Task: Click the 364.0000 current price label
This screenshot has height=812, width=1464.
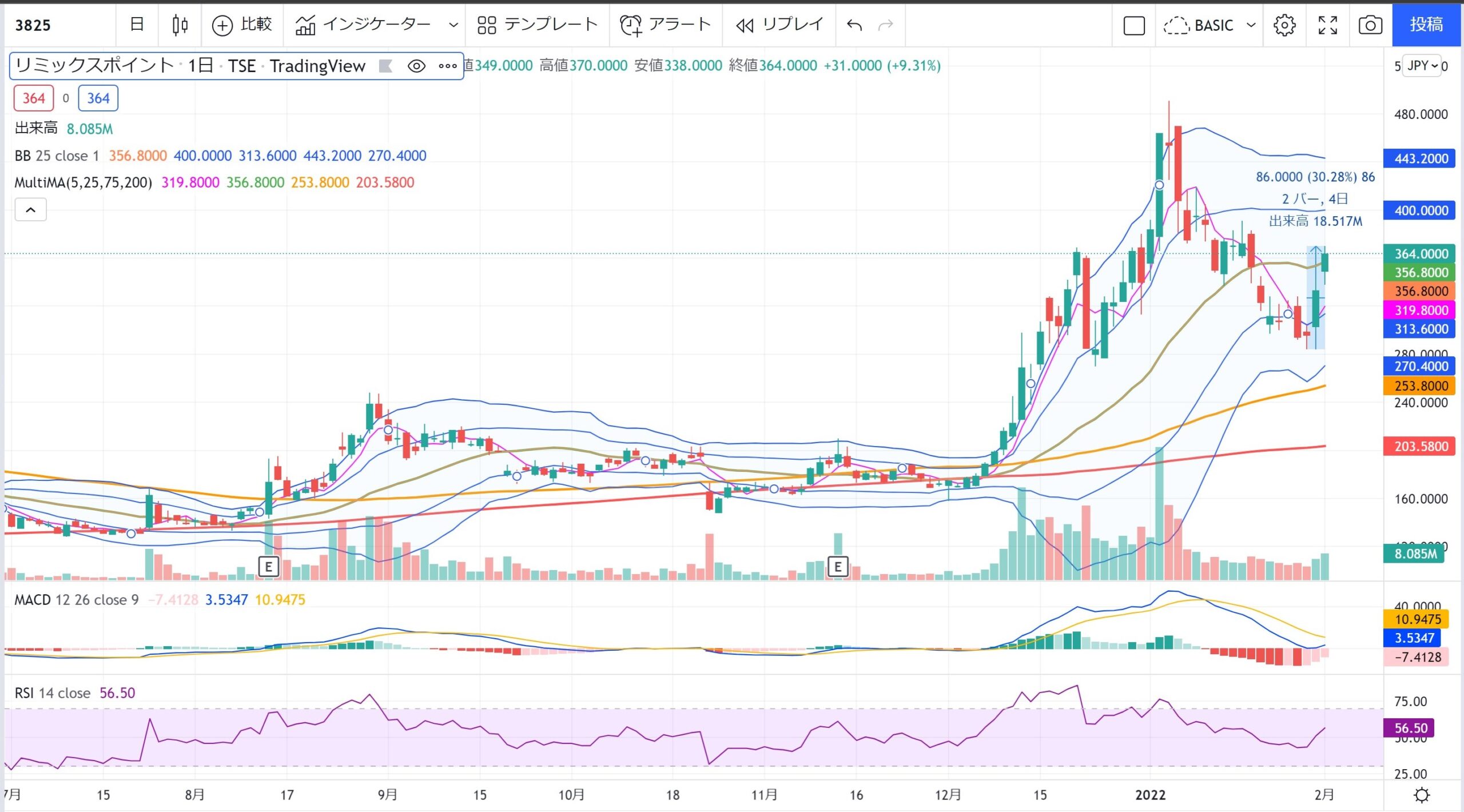Action: [x=1419, y=253]
